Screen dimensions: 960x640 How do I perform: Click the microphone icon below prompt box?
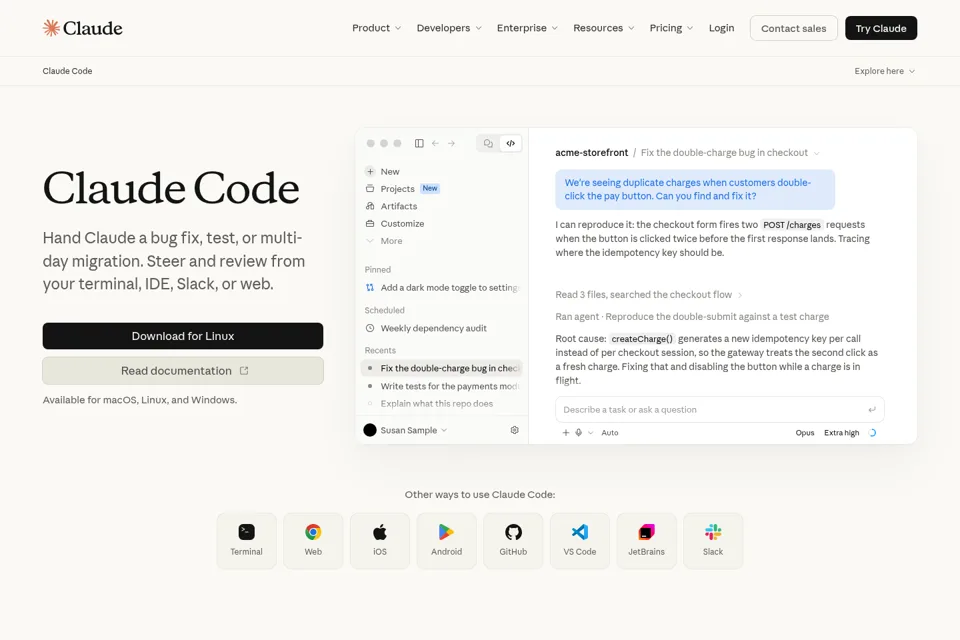coord(579,432)
